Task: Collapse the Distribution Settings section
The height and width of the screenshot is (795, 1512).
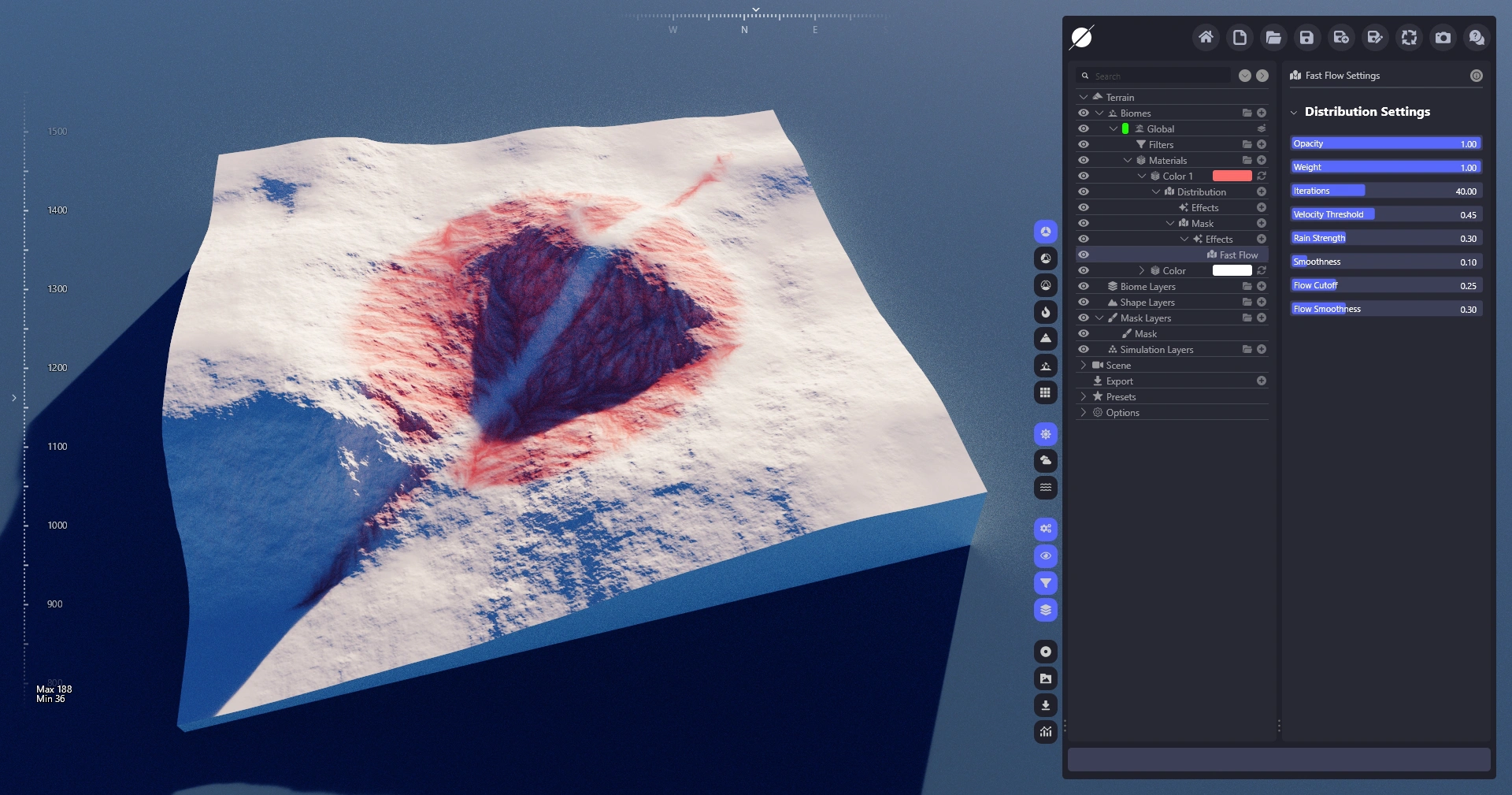Action: 1294,112
